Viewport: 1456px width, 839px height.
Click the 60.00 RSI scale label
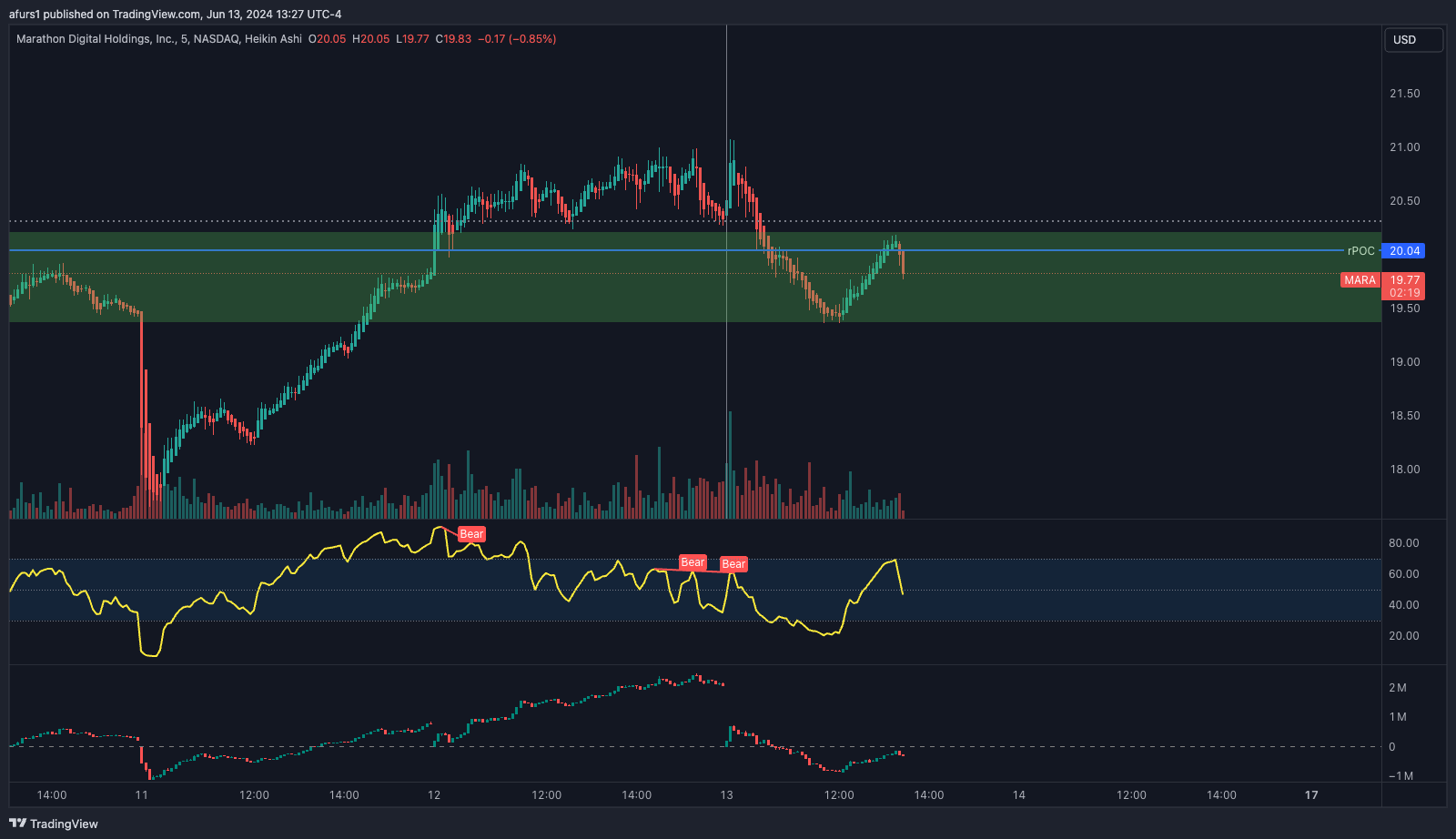[1404, 574]
